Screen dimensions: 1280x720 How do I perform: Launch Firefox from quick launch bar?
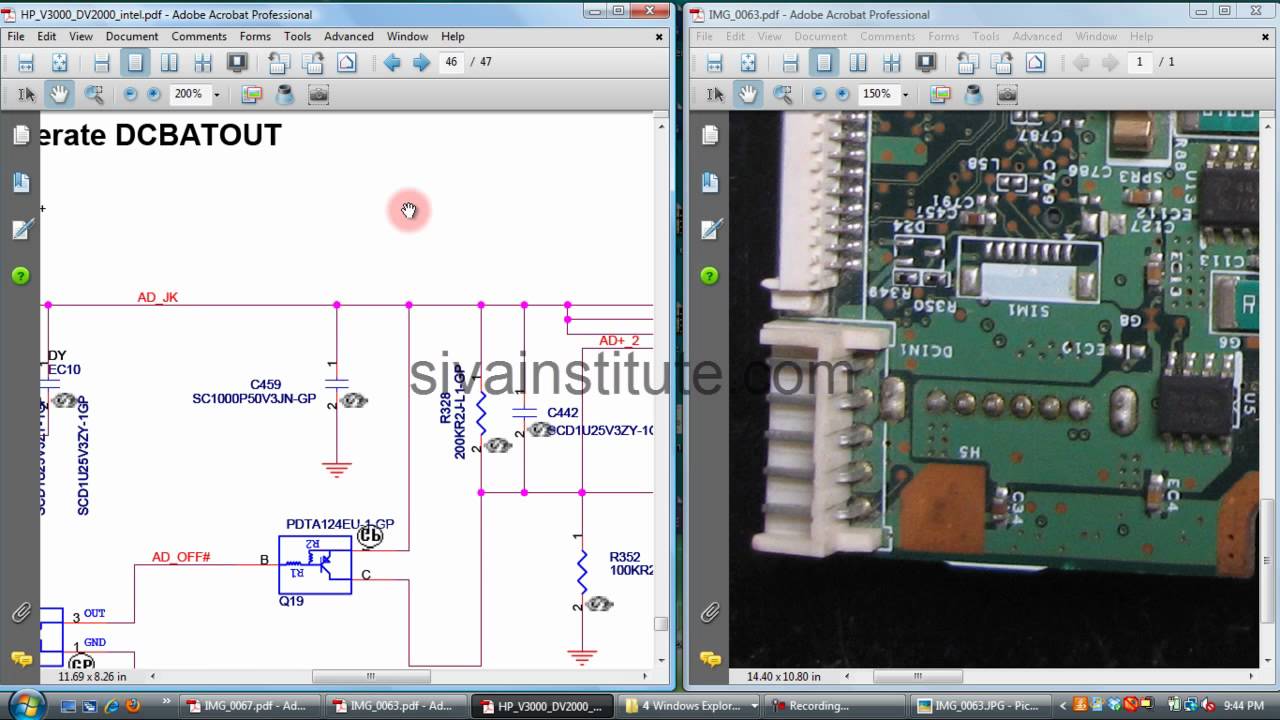tap(131, 705)
